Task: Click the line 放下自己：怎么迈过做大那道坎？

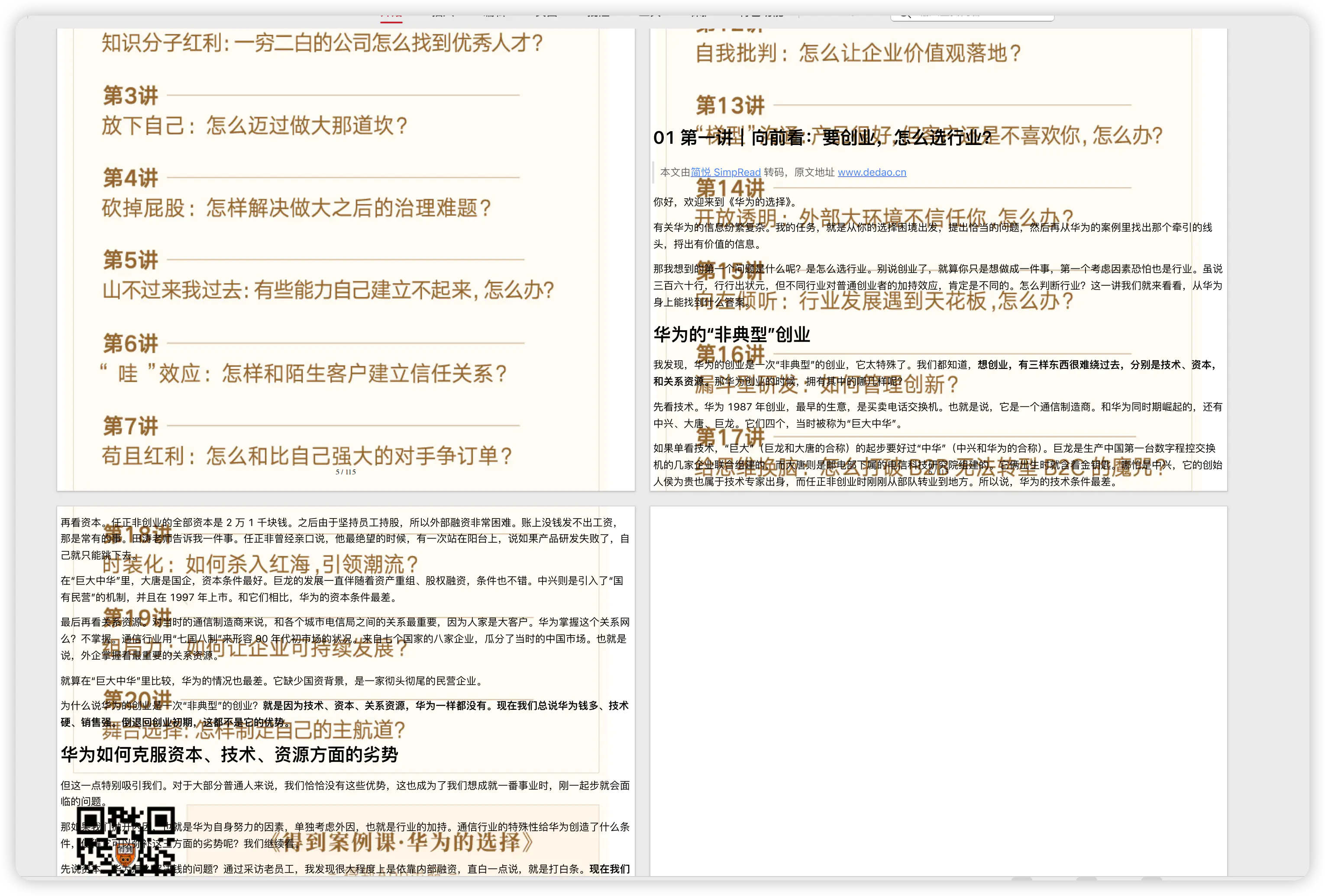Action: pyautogui.click(x=255, y=126)
